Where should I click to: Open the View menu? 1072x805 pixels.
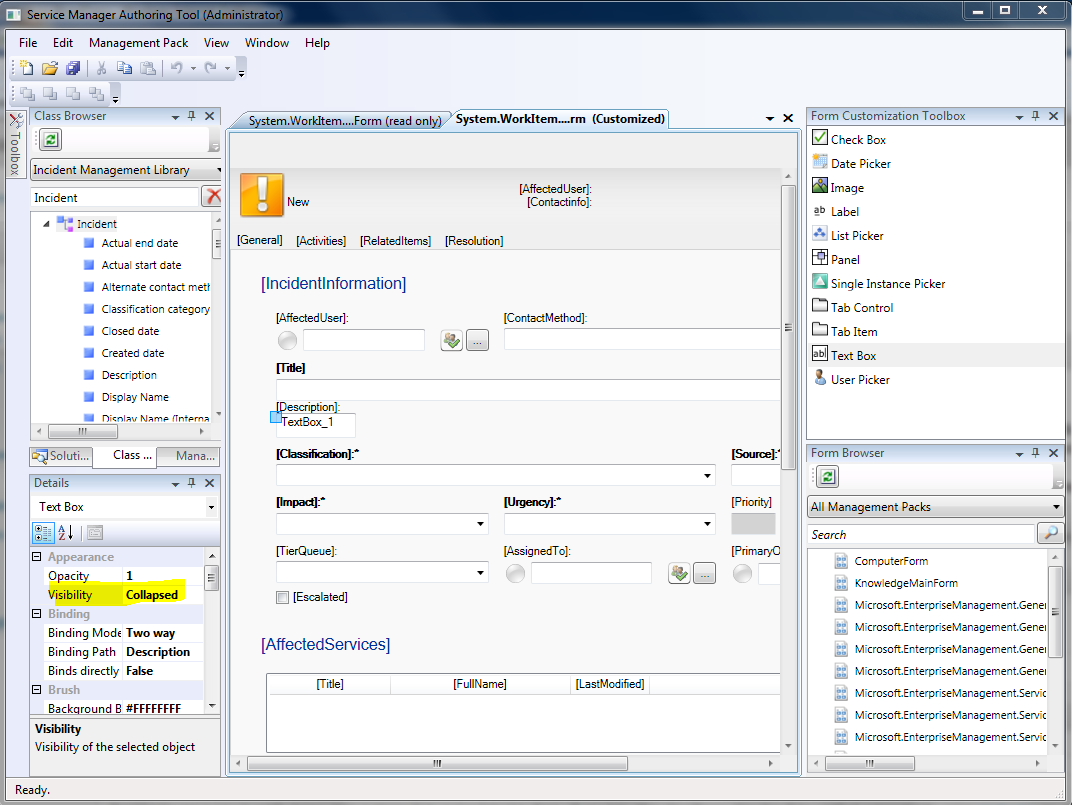(216, 42)
